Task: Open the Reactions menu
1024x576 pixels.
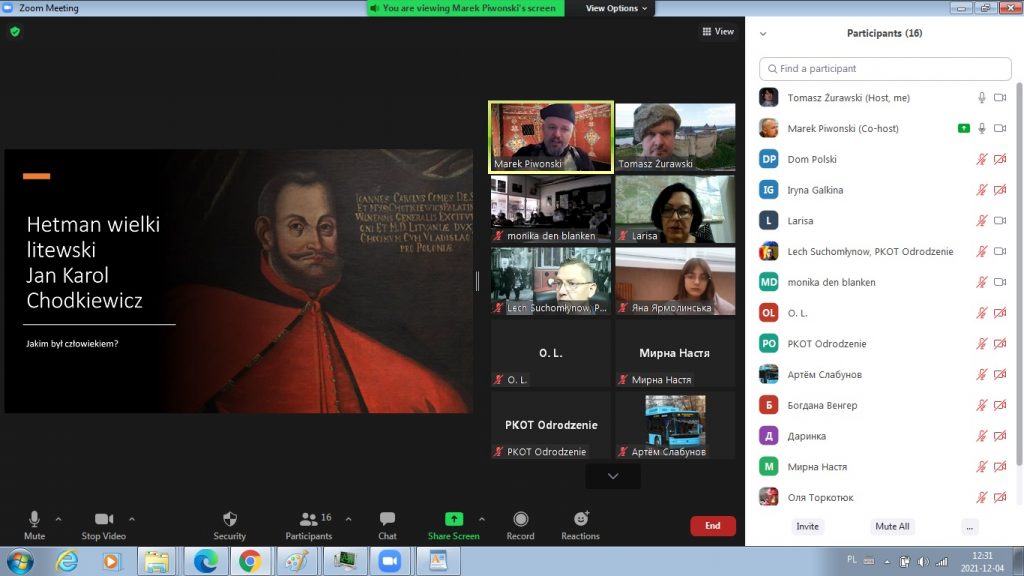Action: coord(580,520)
